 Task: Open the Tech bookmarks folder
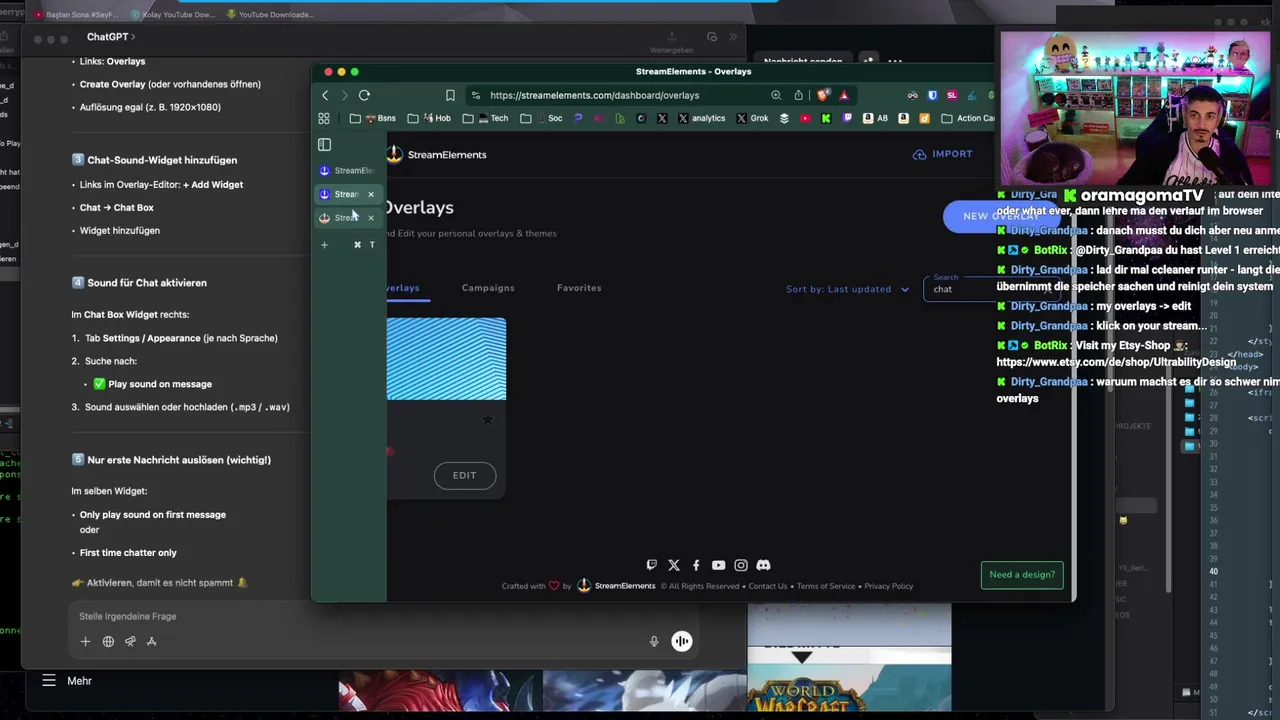click(487, 118)
